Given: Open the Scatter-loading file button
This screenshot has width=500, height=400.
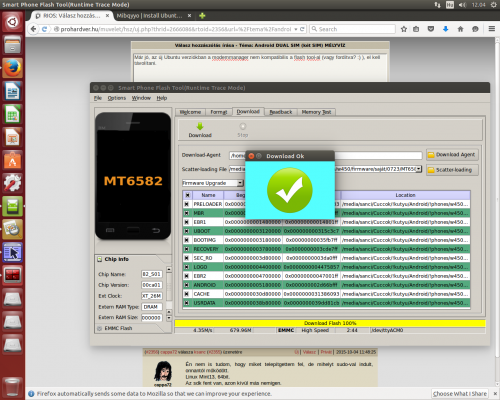Looking at the screenshot, I should (452, 170).
